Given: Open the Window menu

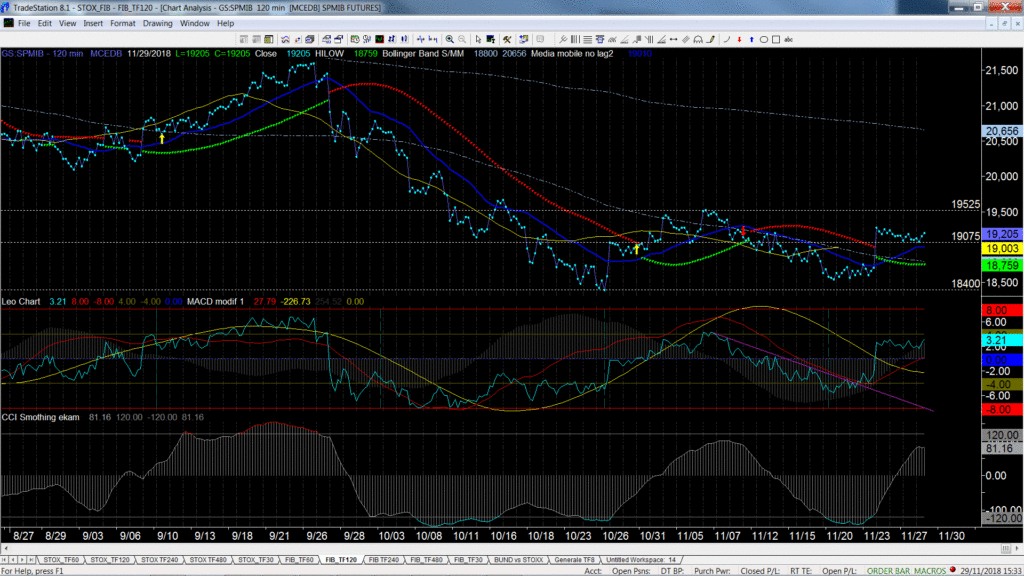Looking at the screenshot, I should click(195, 23).
